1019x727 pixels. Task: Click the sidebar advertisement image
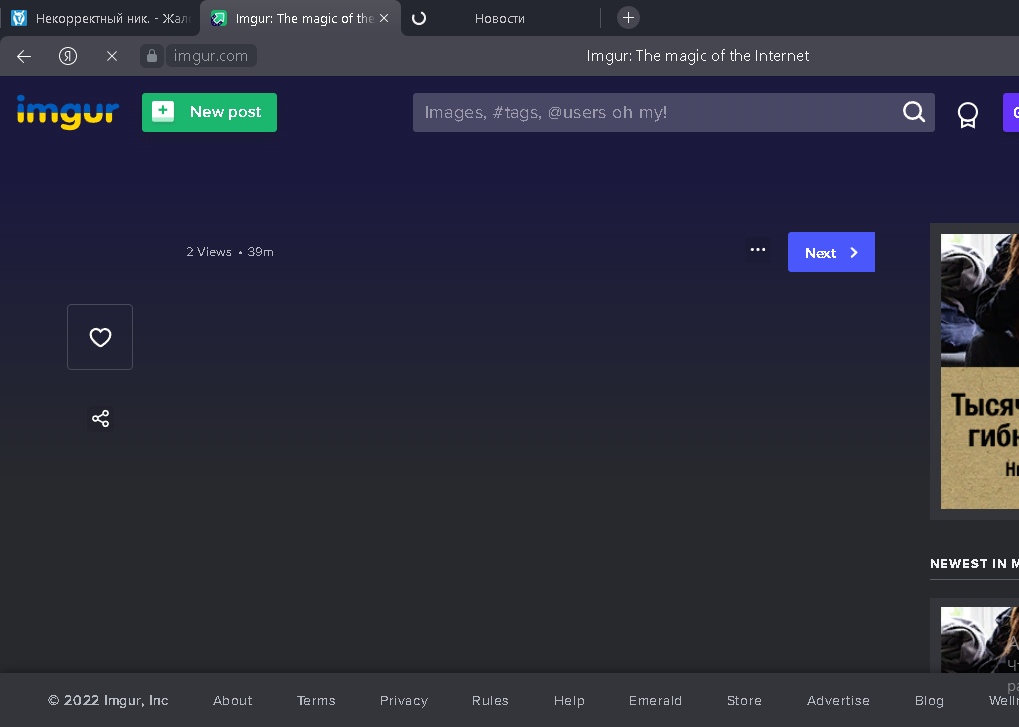point(979,370)
